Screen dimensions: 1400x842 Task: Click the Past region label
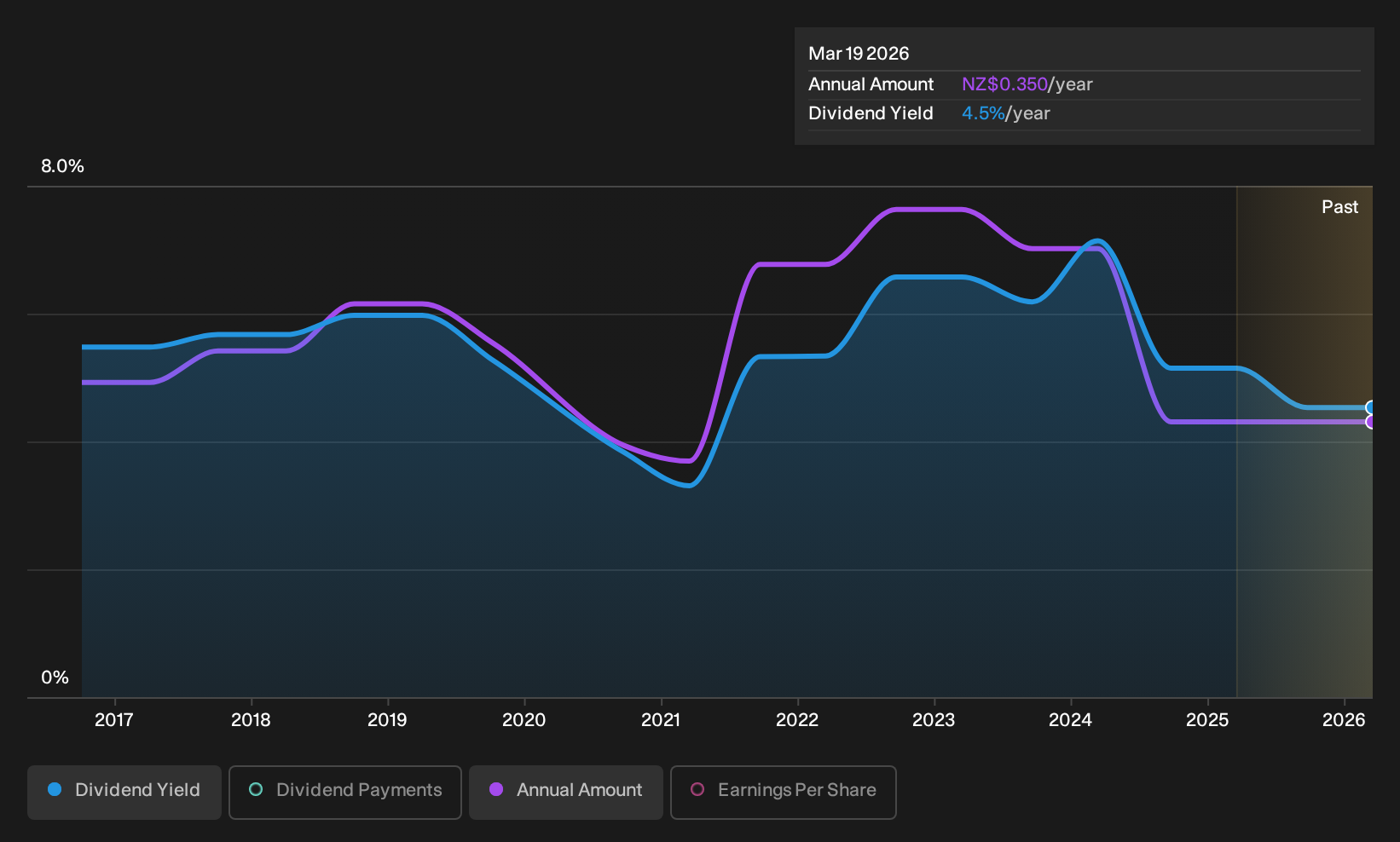click(1339, 207)
